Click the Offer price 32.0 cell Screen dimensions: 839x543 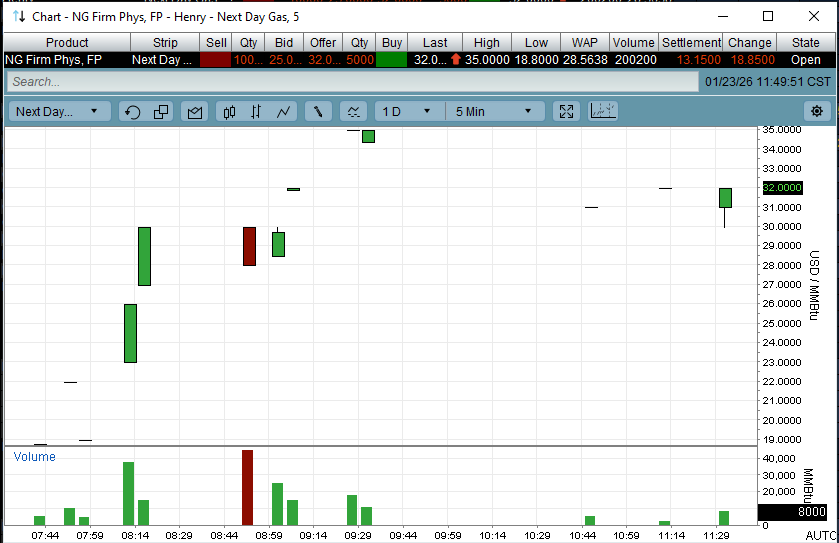tap(323, 59)
